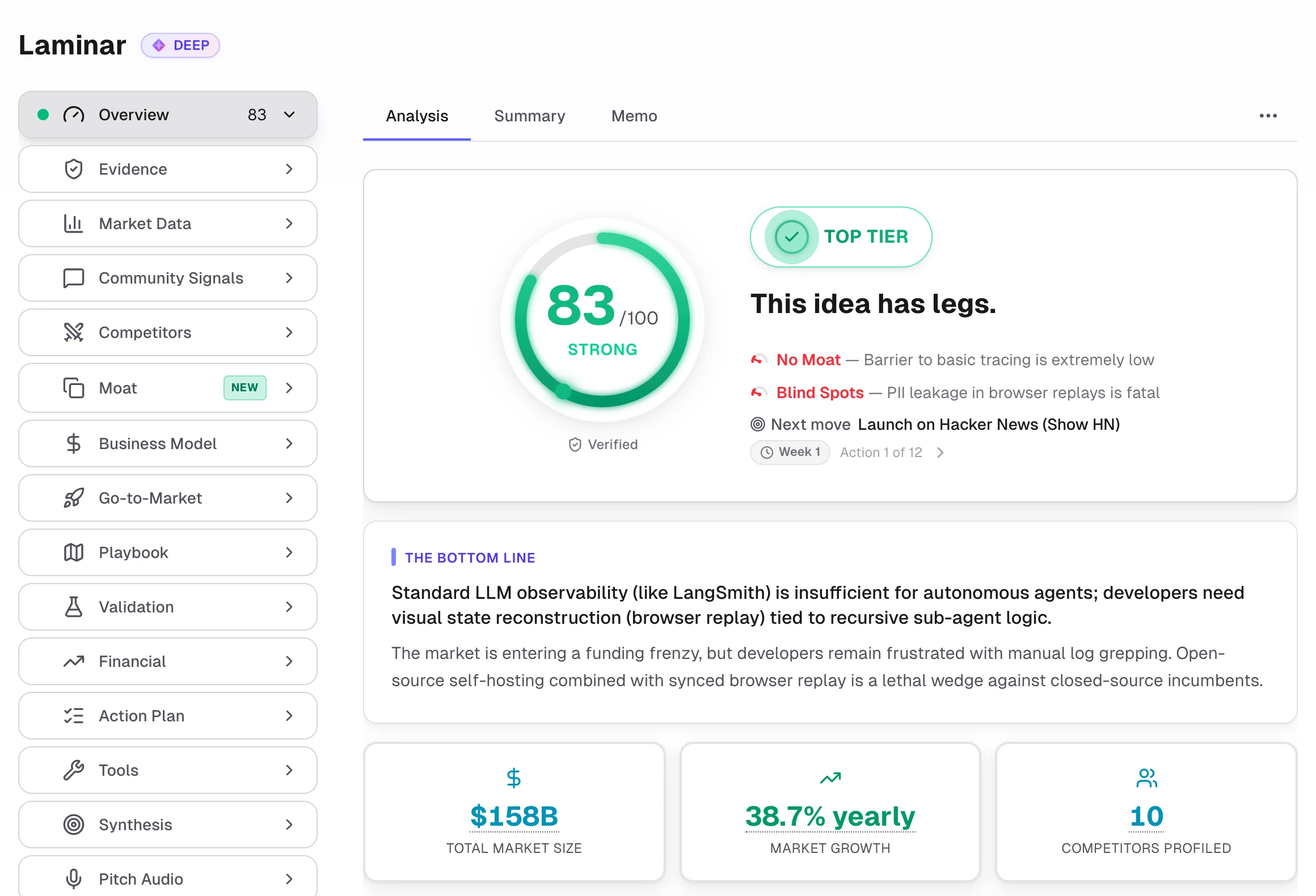Click the 83/100 score ring
Screen dimensions: 1316x896
(x=602, y=320)
